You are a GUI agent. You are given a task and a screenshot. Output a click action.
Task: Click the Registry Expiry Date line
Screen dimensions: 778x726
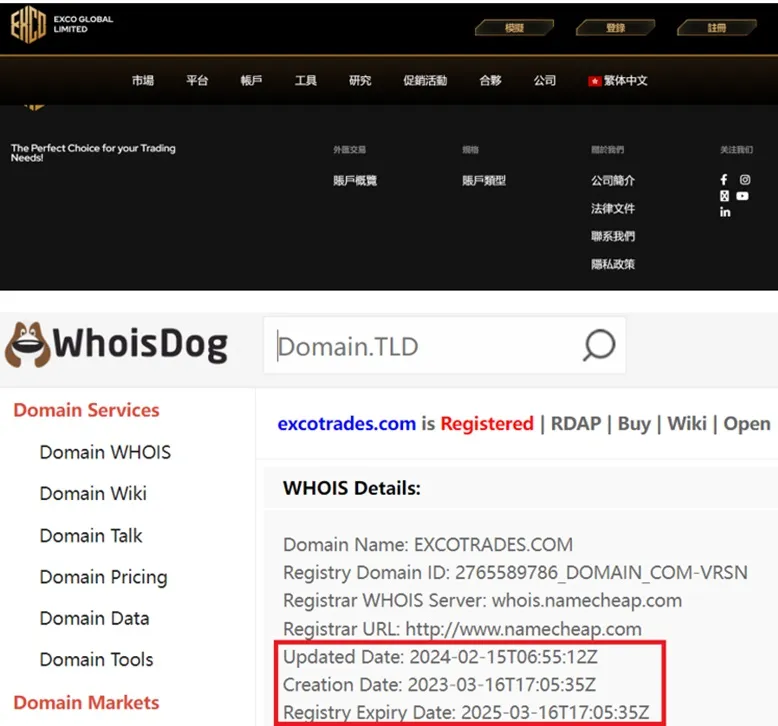pos(466,713)
